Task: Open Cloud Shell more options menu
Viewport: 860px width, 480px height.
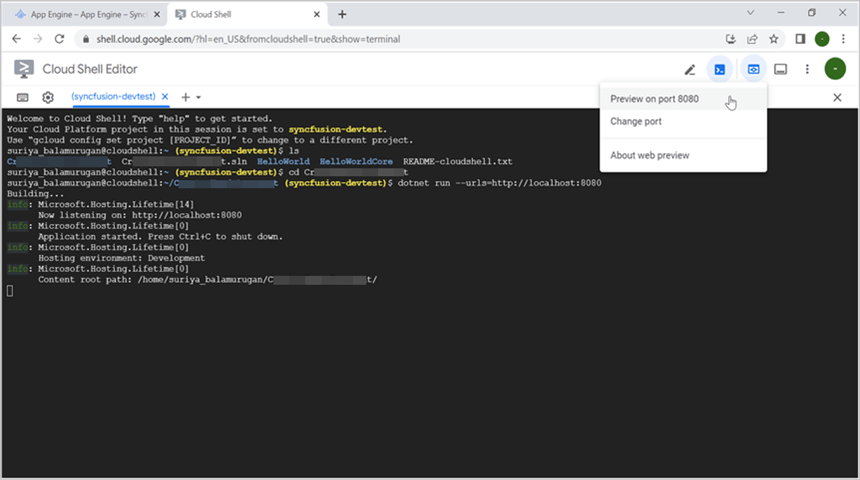Action: tap(807, 69)
